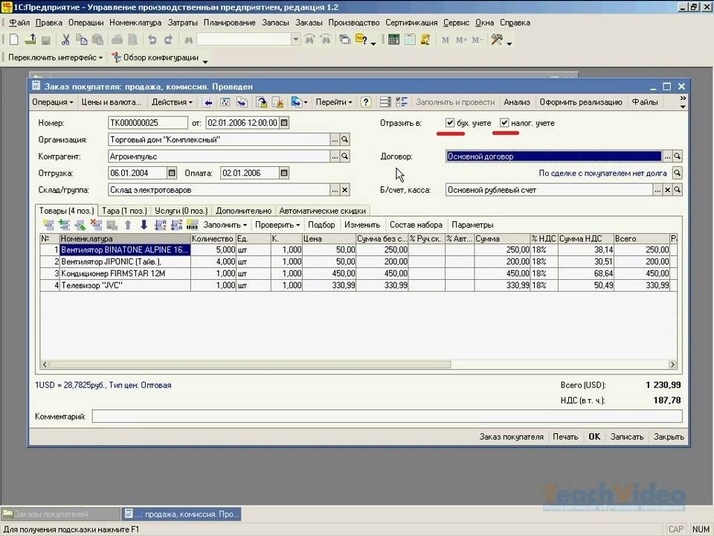This screenshot has height=536, width=714.
Task: Open the Перейти dropdown
Action: [x=333, y=102]
